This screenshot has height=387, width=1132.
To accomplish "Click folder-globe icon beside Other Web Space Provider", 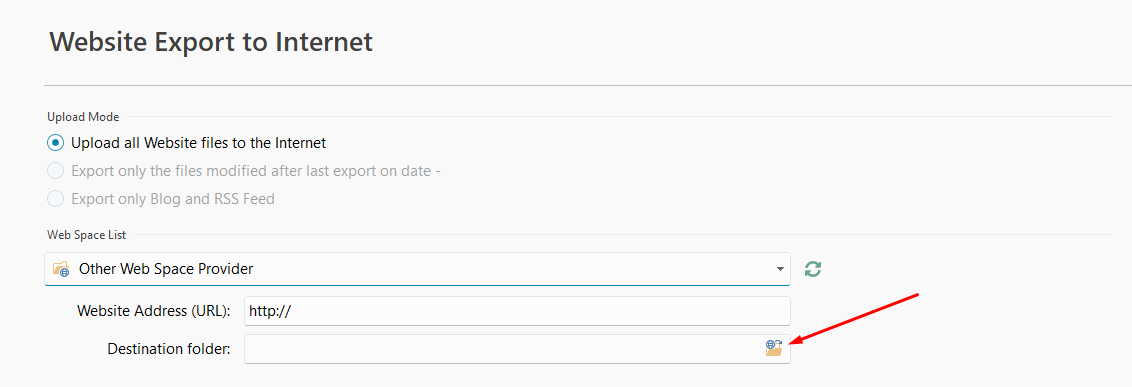I will [61, 269].
